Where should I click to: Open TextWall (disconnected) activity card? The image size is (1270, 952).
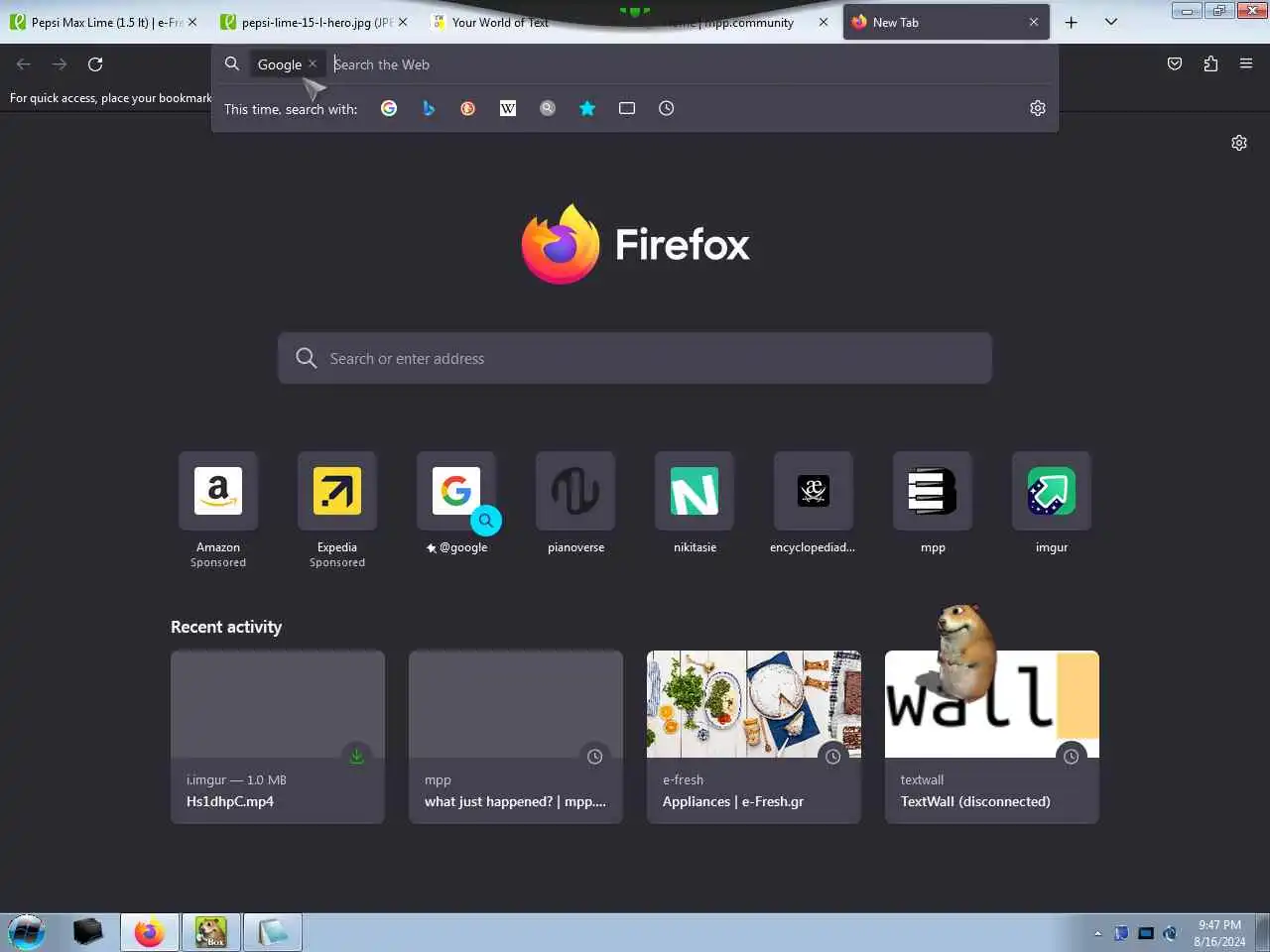(992, 737)
